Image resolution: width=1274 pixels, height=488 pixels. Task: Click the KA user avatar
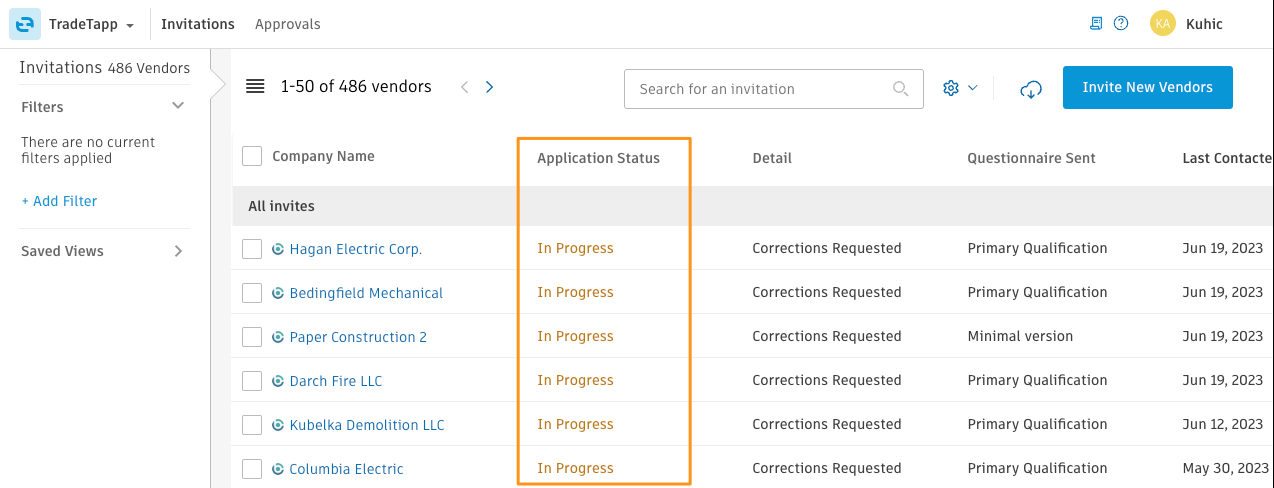click(1162, 24)
